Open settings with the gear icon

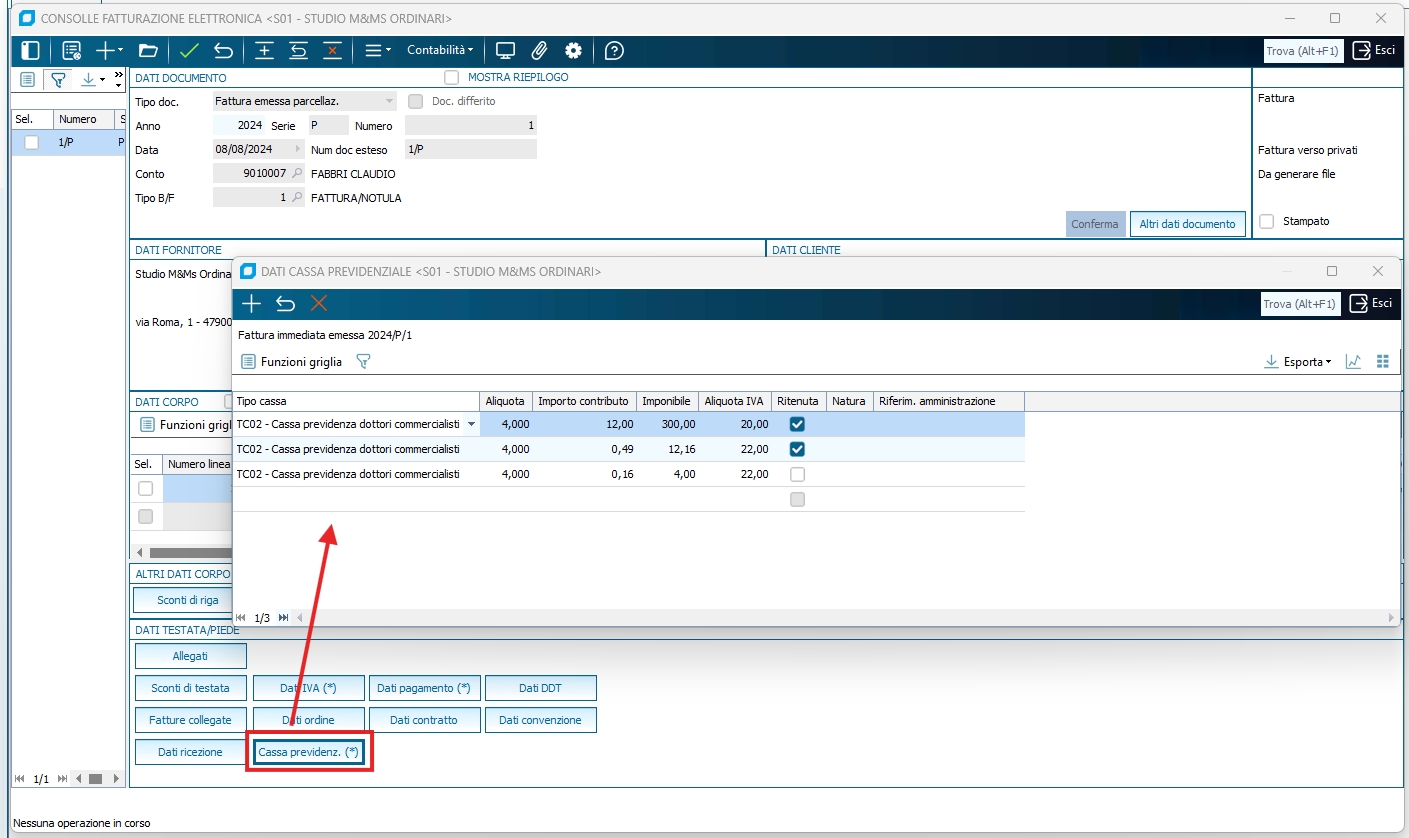573,51
